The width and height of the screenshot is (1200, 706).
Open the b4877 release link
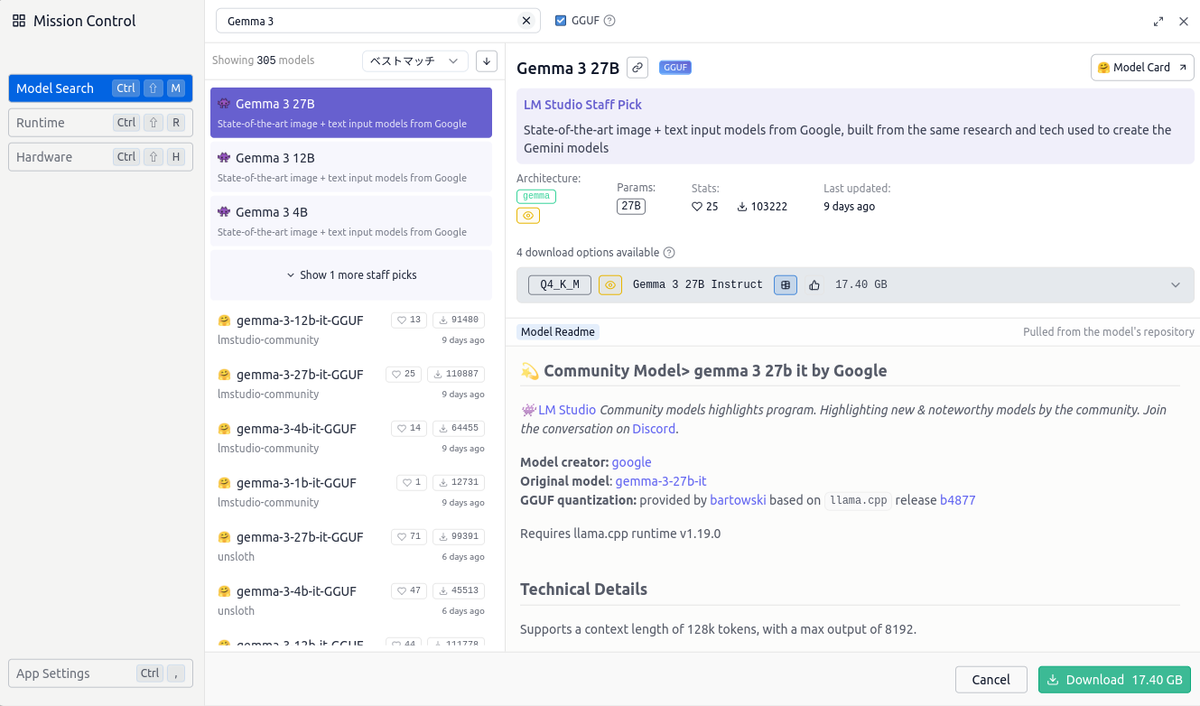pyautogui.click(x=958, y=500)
